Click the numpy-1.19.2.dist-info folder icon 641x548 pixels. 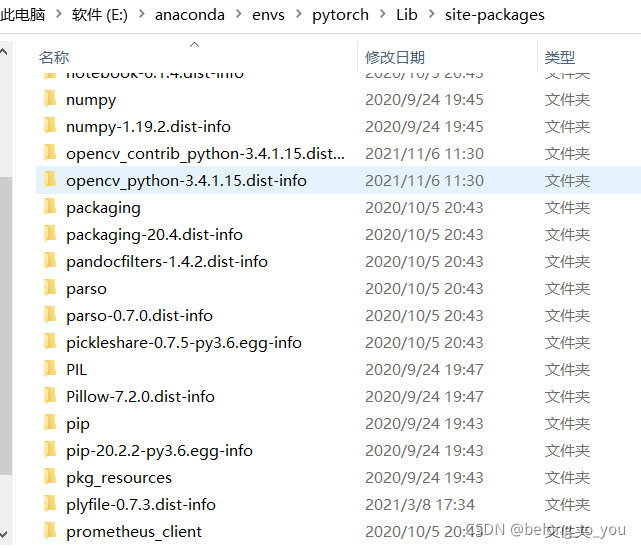[x=50, y=126]
